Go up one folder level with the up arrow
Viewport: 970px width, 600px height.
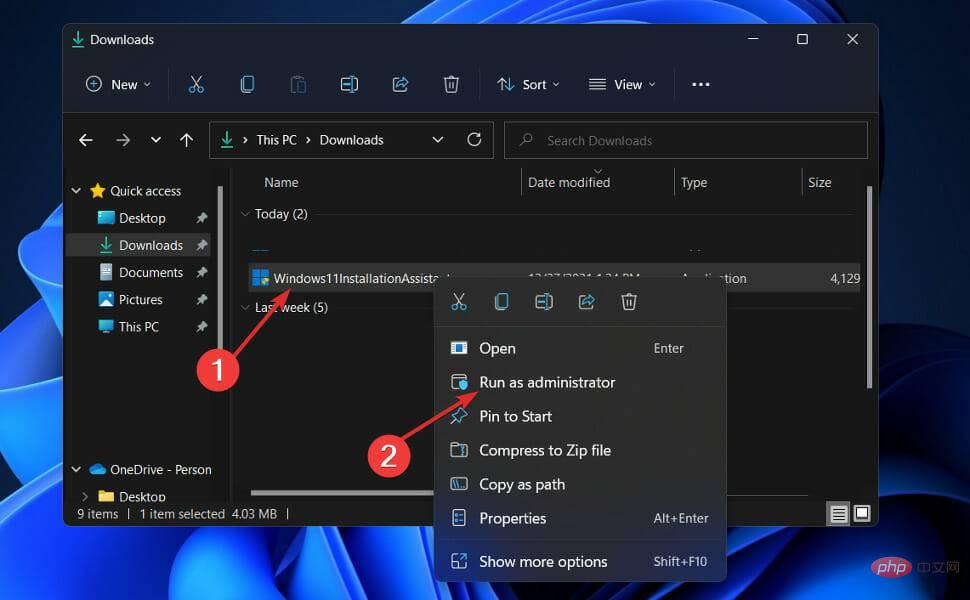(x=186, y=140)
